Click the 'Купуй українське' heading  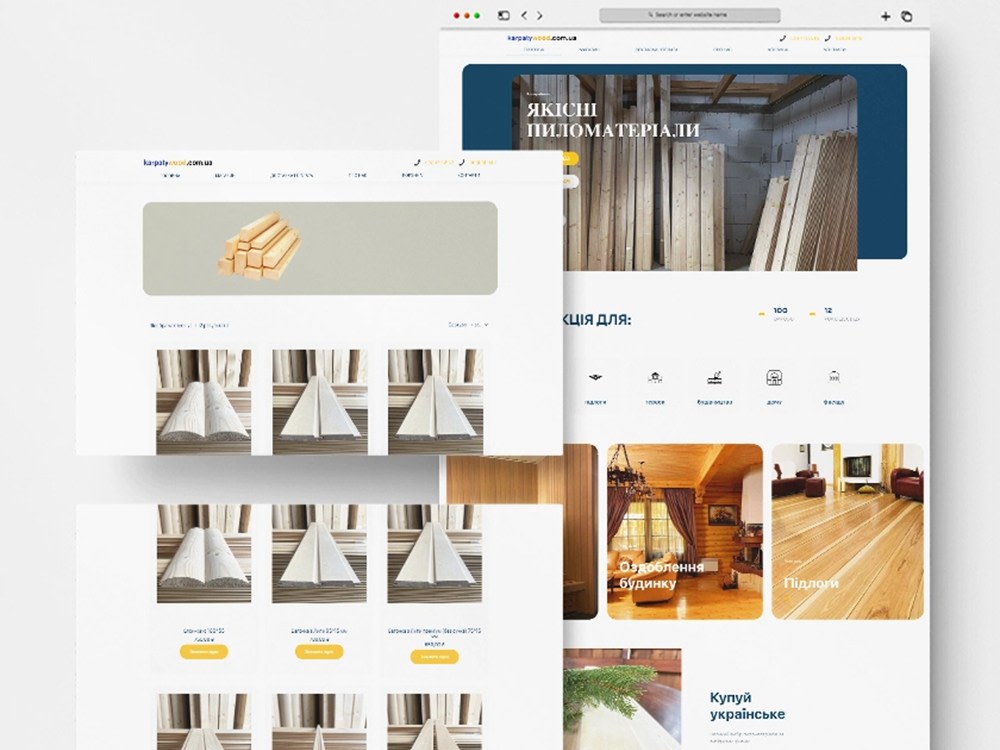(747, 705)
